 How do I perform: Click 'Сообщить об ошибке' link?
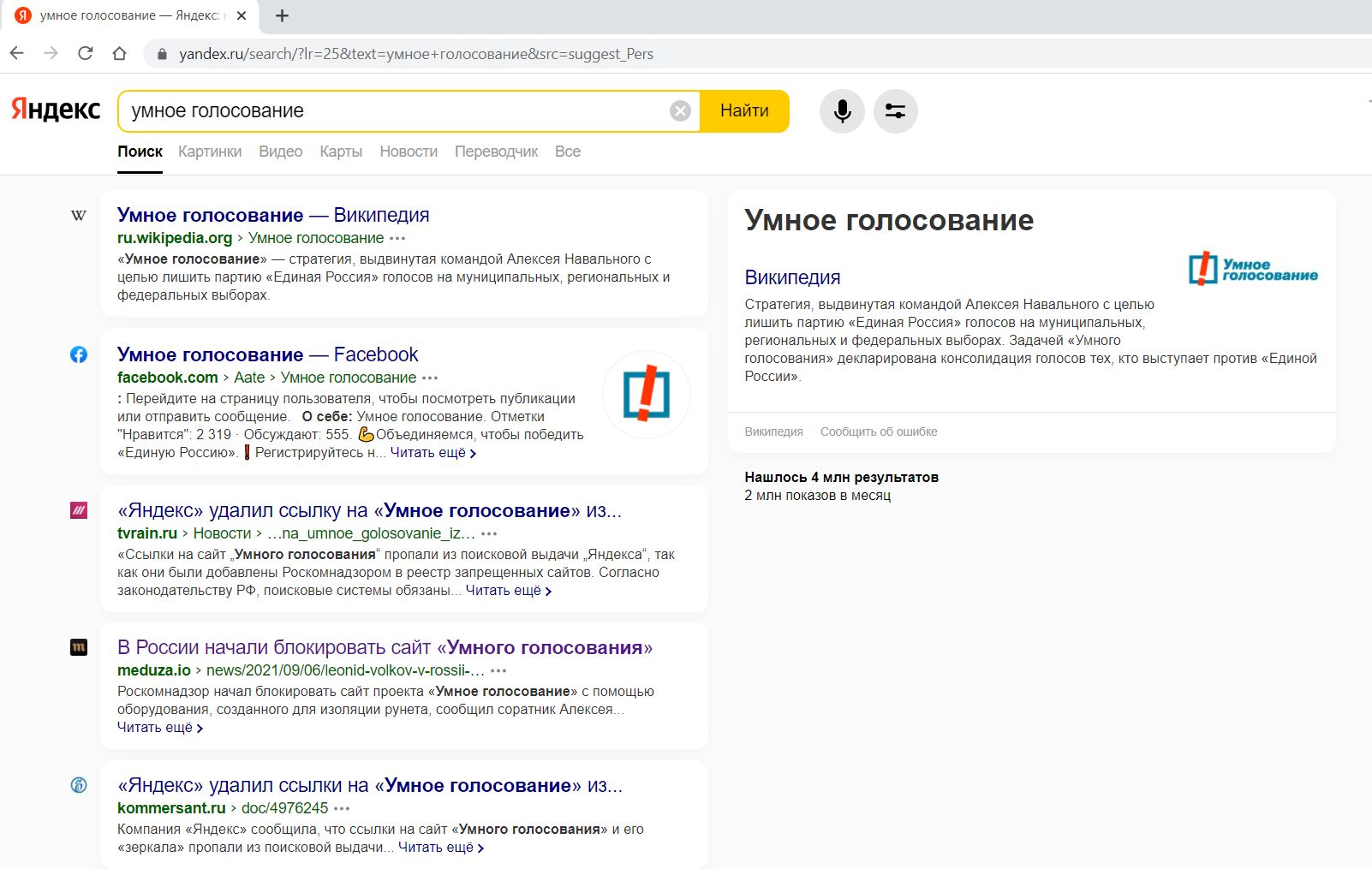878,432
